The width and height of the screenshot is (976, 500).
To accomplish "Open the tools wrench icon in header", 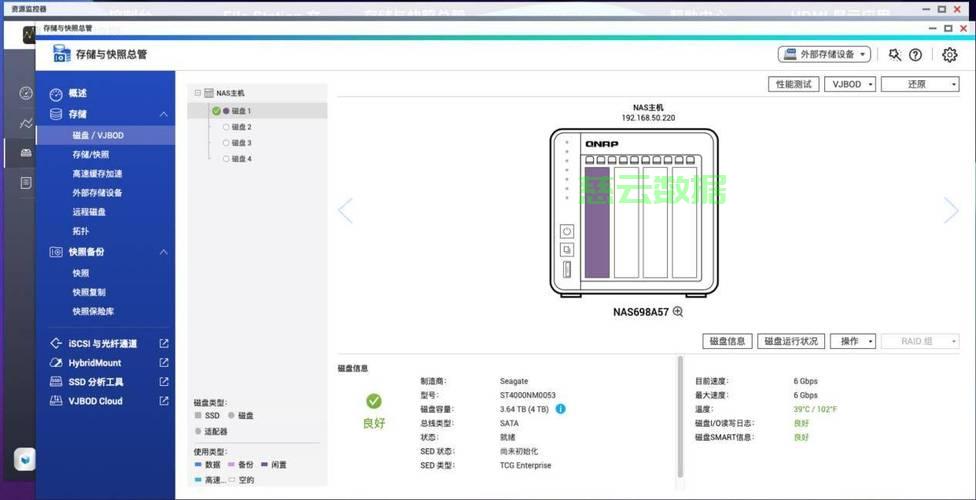I will click(895, 55).
